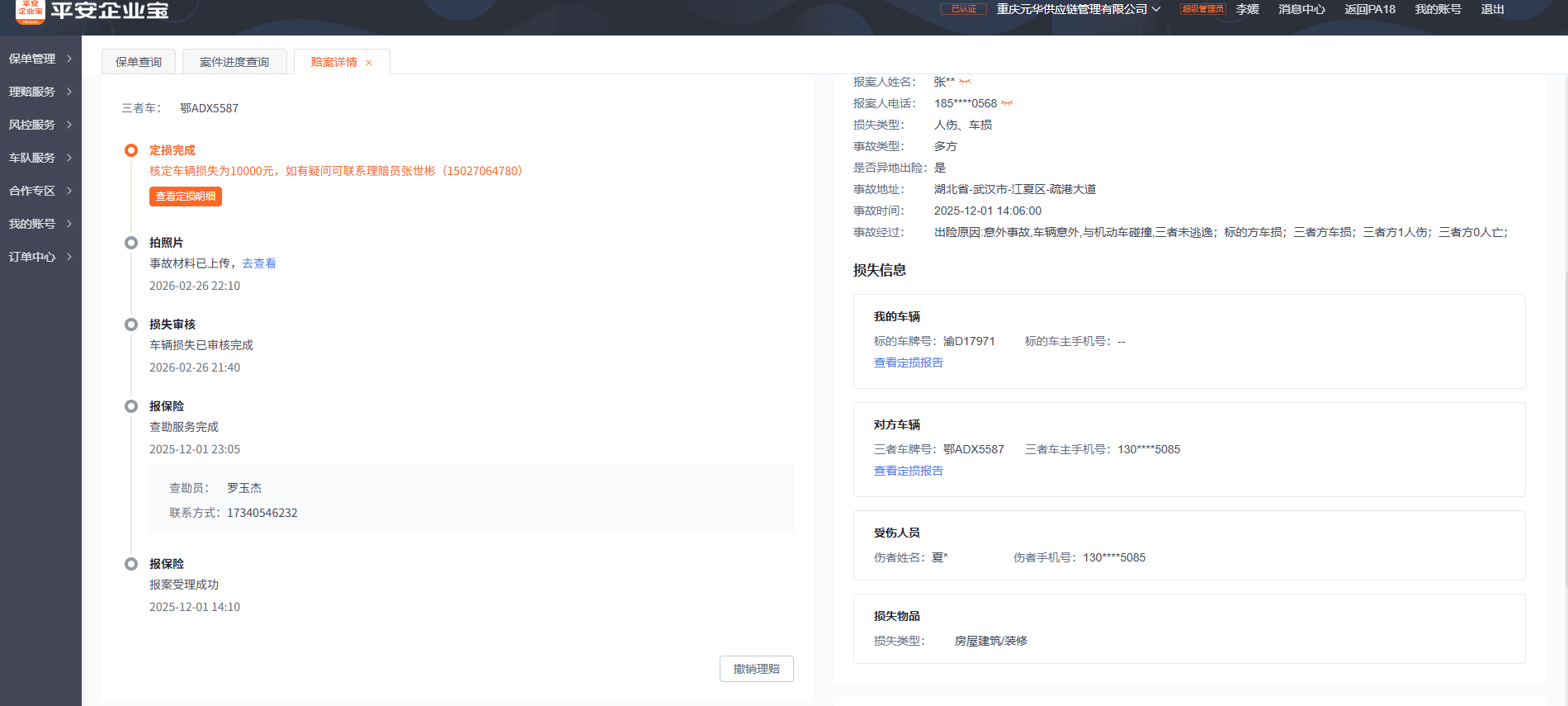This screenshot has height=706, width=1568.
Task: Open the company name dropdown in header
Action: tap(1078, 9)
